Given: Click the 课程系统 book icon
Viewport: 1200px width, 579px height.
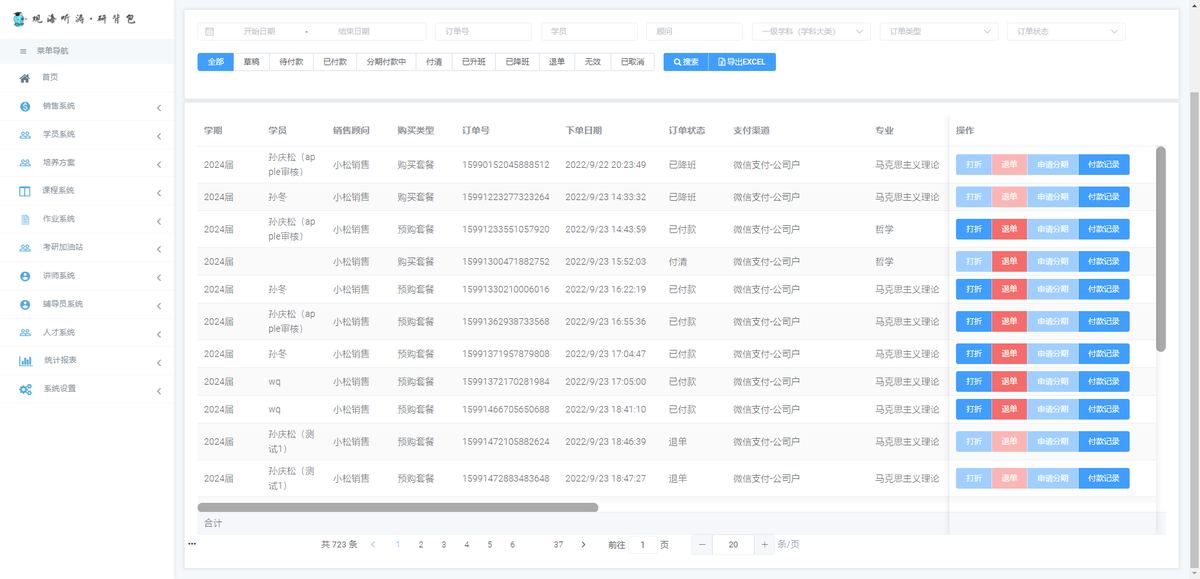Looking at the screenshot, I should tap(24, 190).
